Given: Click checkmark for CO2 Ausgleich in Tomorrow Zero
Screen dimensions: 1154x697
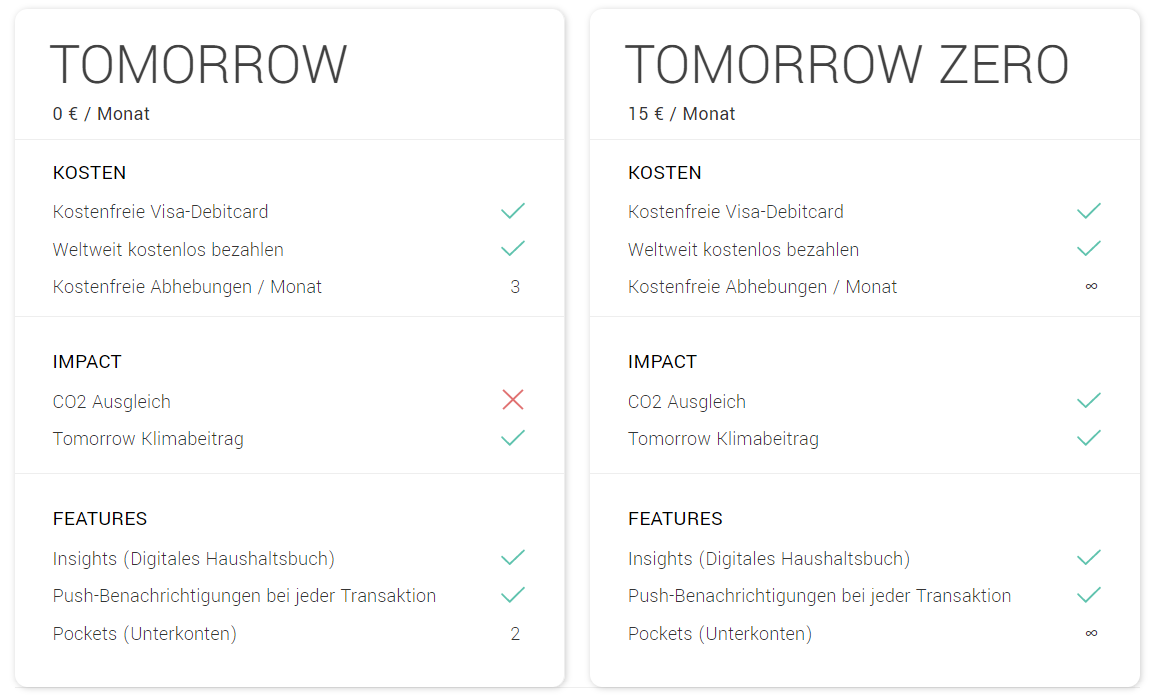Looking at the screenshot, I should pyautogui.click(x=1088, y=400).
